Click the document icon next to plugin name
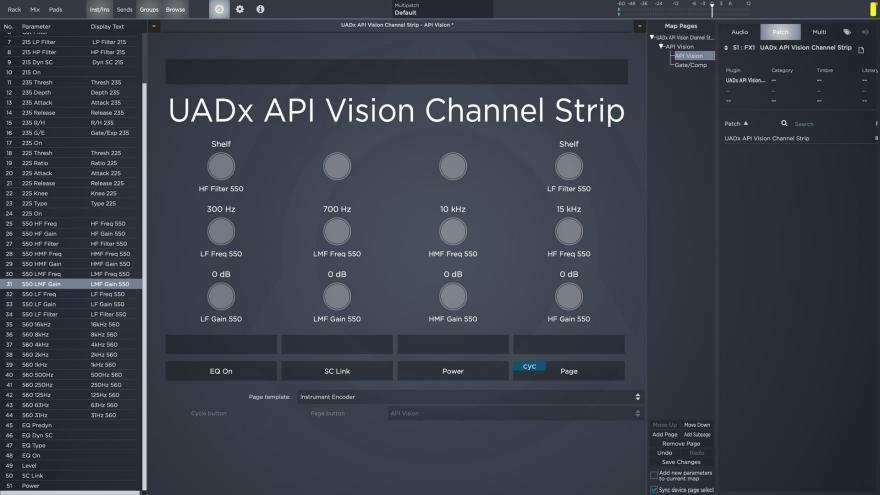The width and height of the screenshot is (880, 495). point(861,49)
